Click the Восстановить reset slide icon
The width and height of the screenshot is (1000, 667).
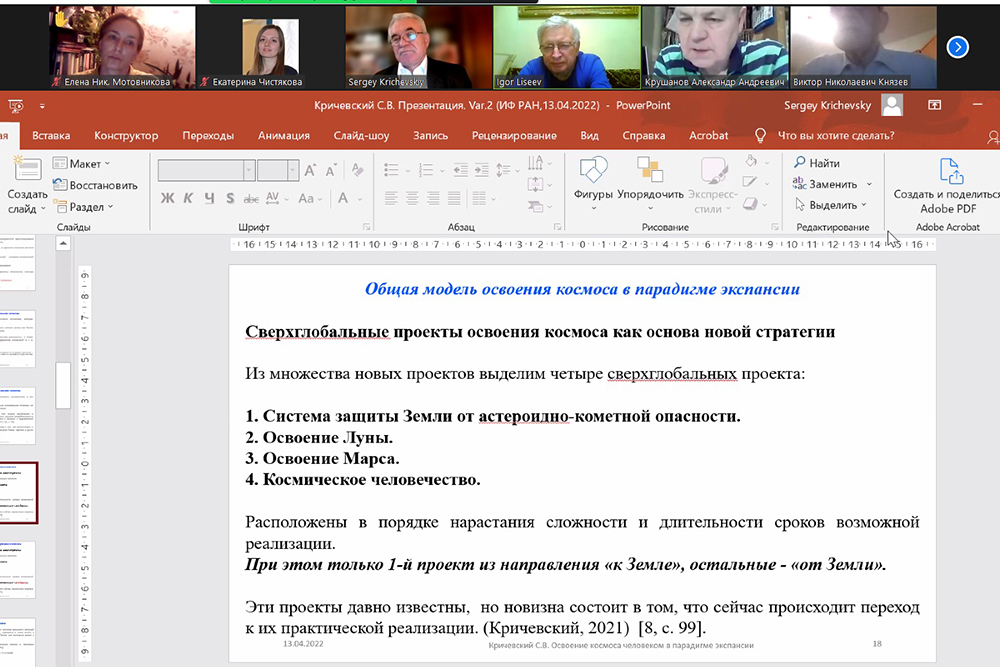coord(59,185)
